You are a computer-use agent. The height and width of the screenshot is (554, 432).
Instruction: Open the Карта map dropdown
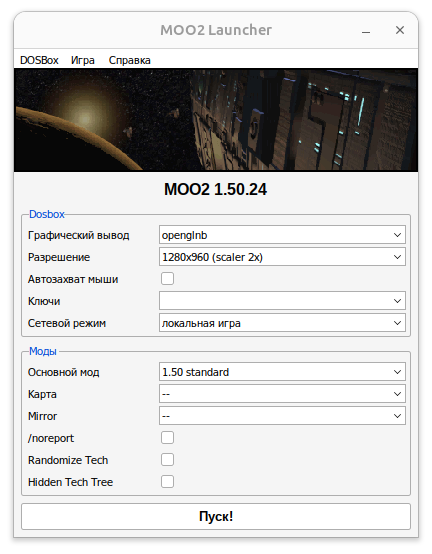pyautogui.click(x=282, y=394)
